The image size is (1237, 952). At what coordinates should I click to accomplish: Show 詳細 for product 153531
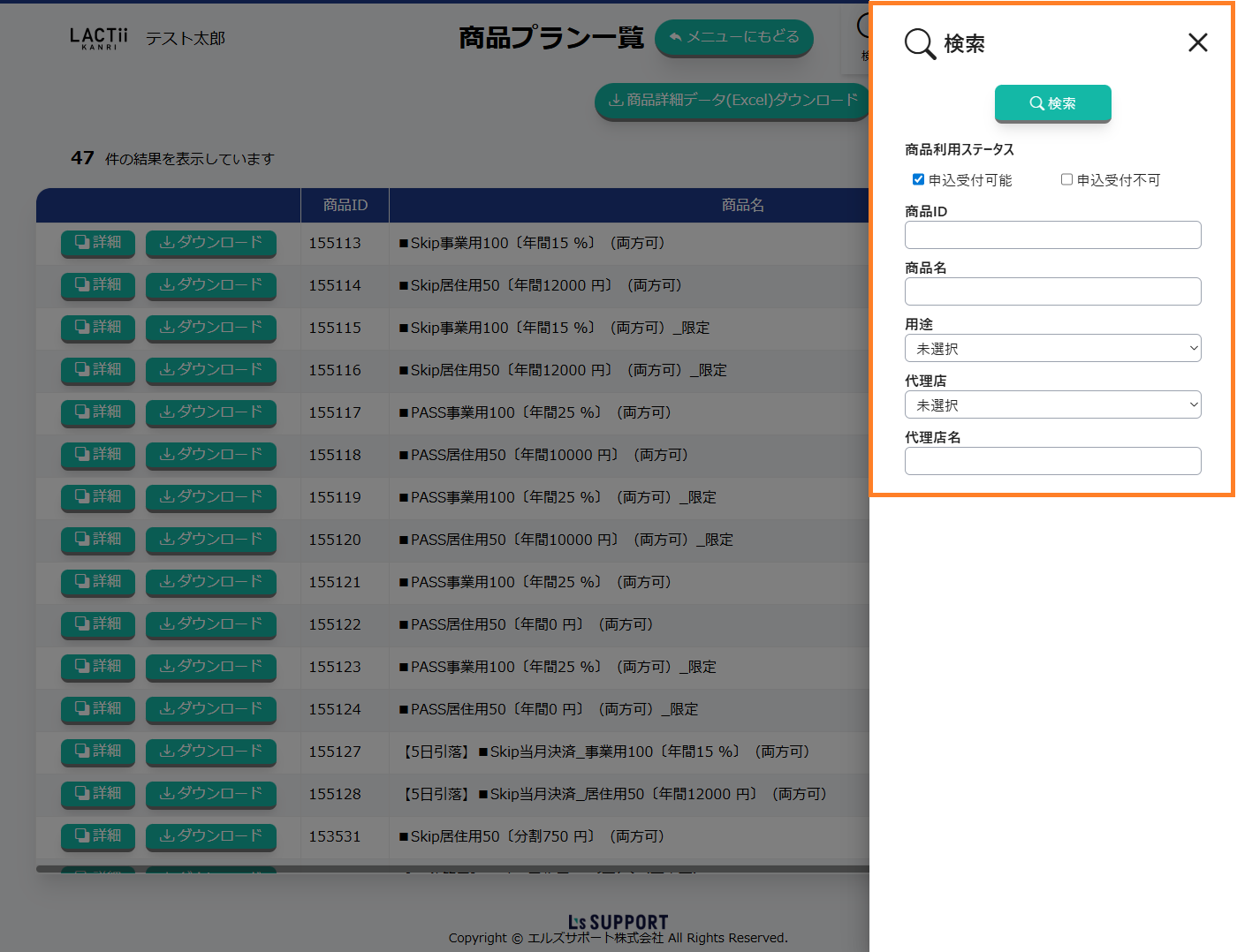(x=98, y=836)
